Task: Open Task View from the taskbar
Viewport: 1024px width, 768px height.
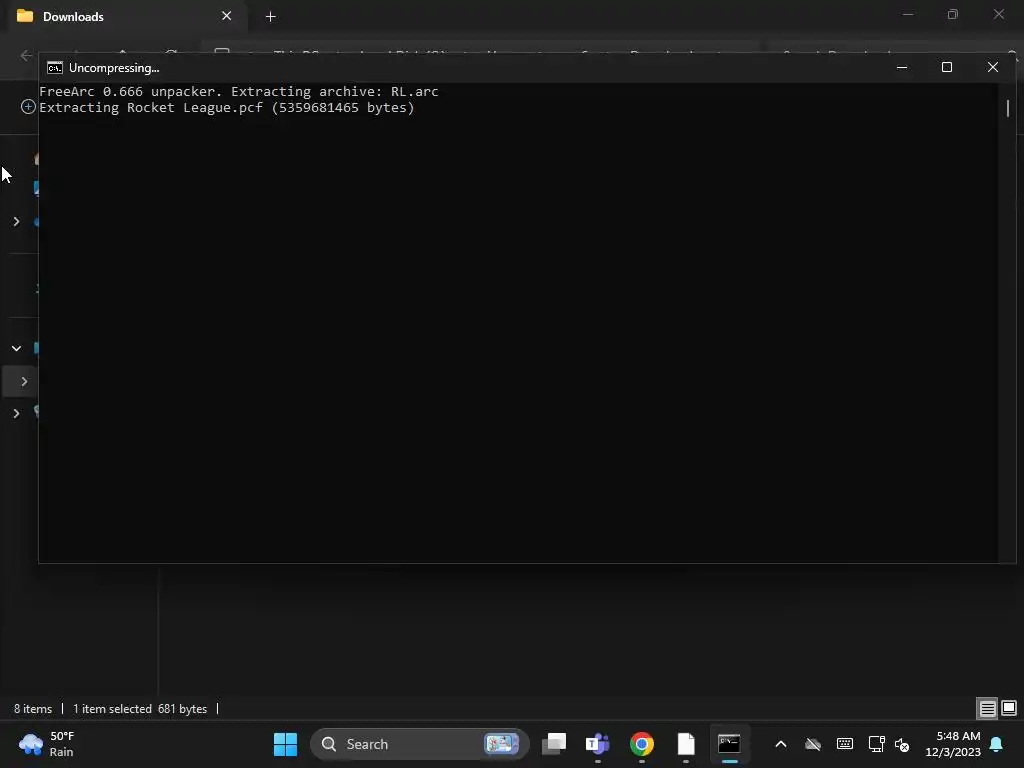Action: coord(554,744)
